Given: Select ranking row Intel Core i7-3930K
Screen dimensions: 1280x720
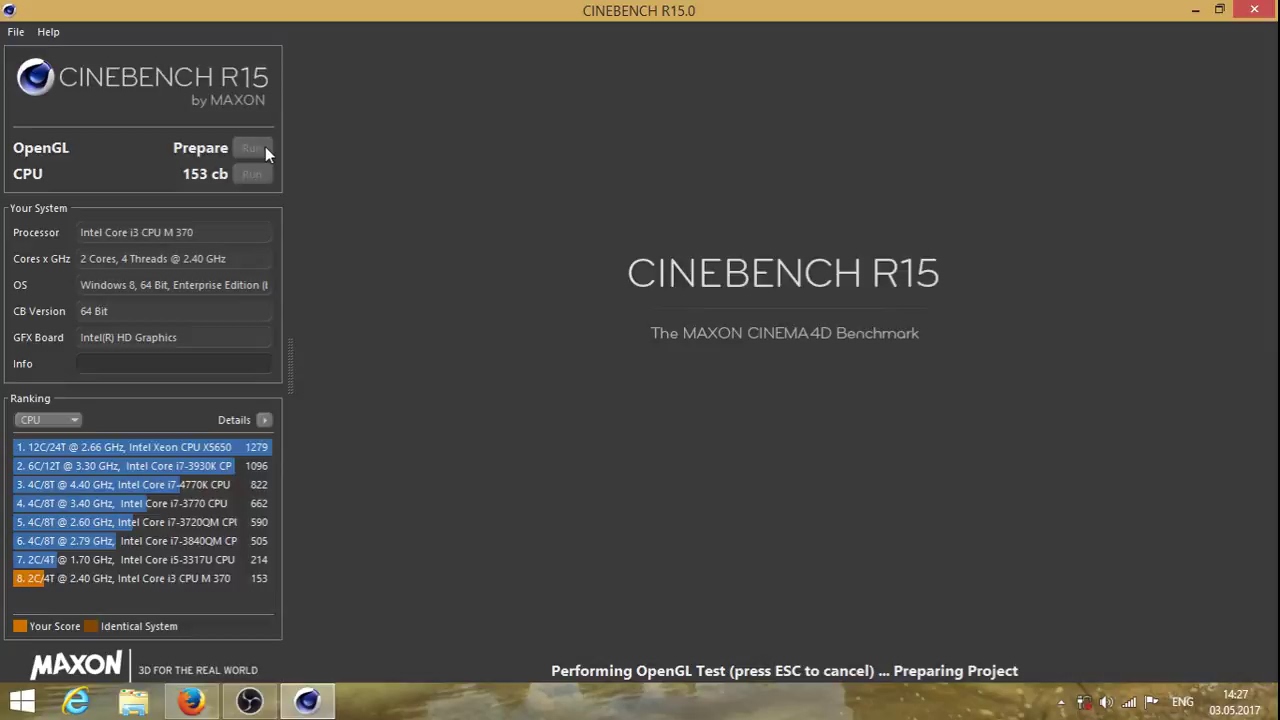Looking at the screenshot, I should click(142, 466).
